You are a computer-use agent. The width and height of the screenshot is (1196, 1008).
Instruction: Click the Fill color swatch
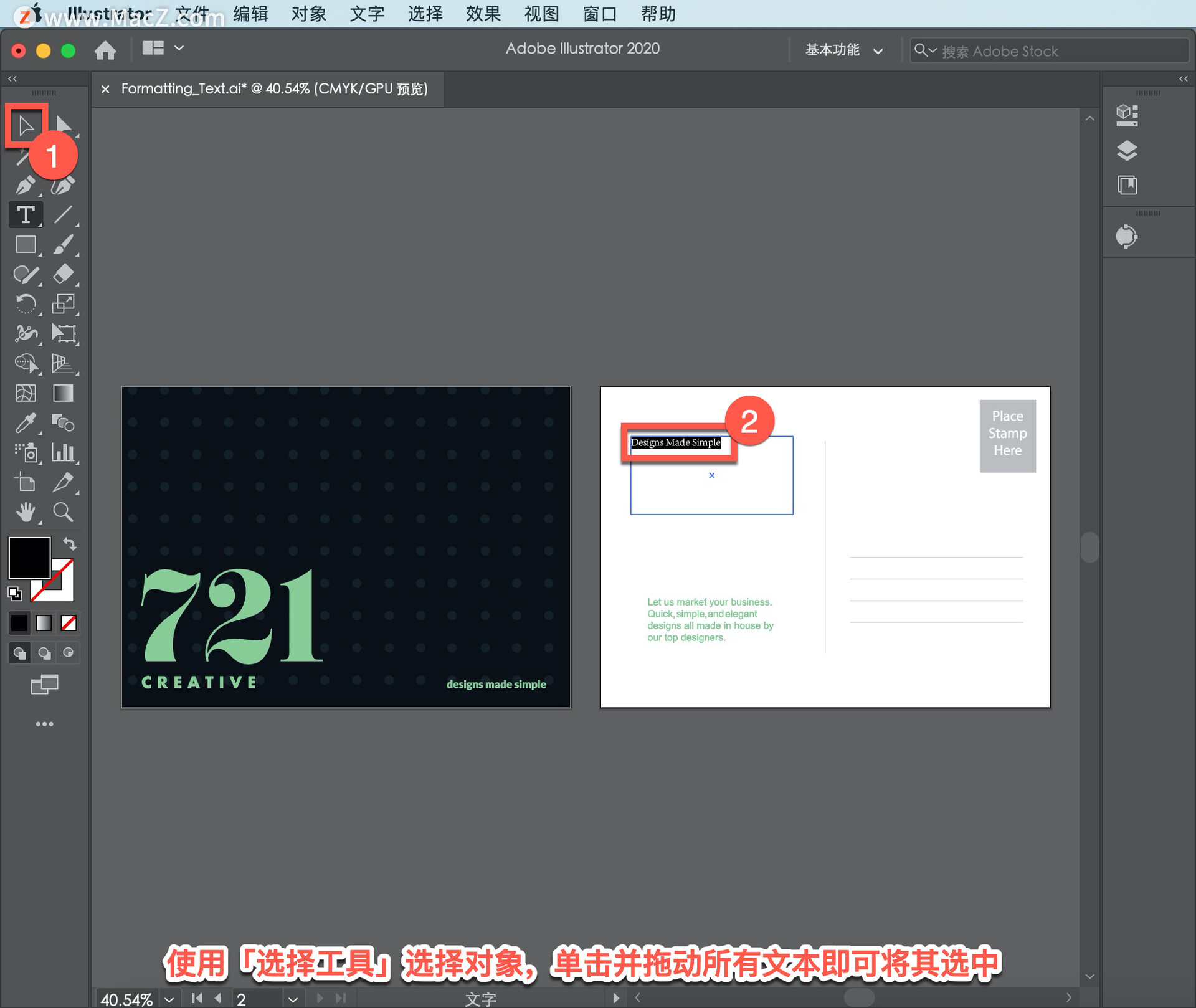pos(29,558)
